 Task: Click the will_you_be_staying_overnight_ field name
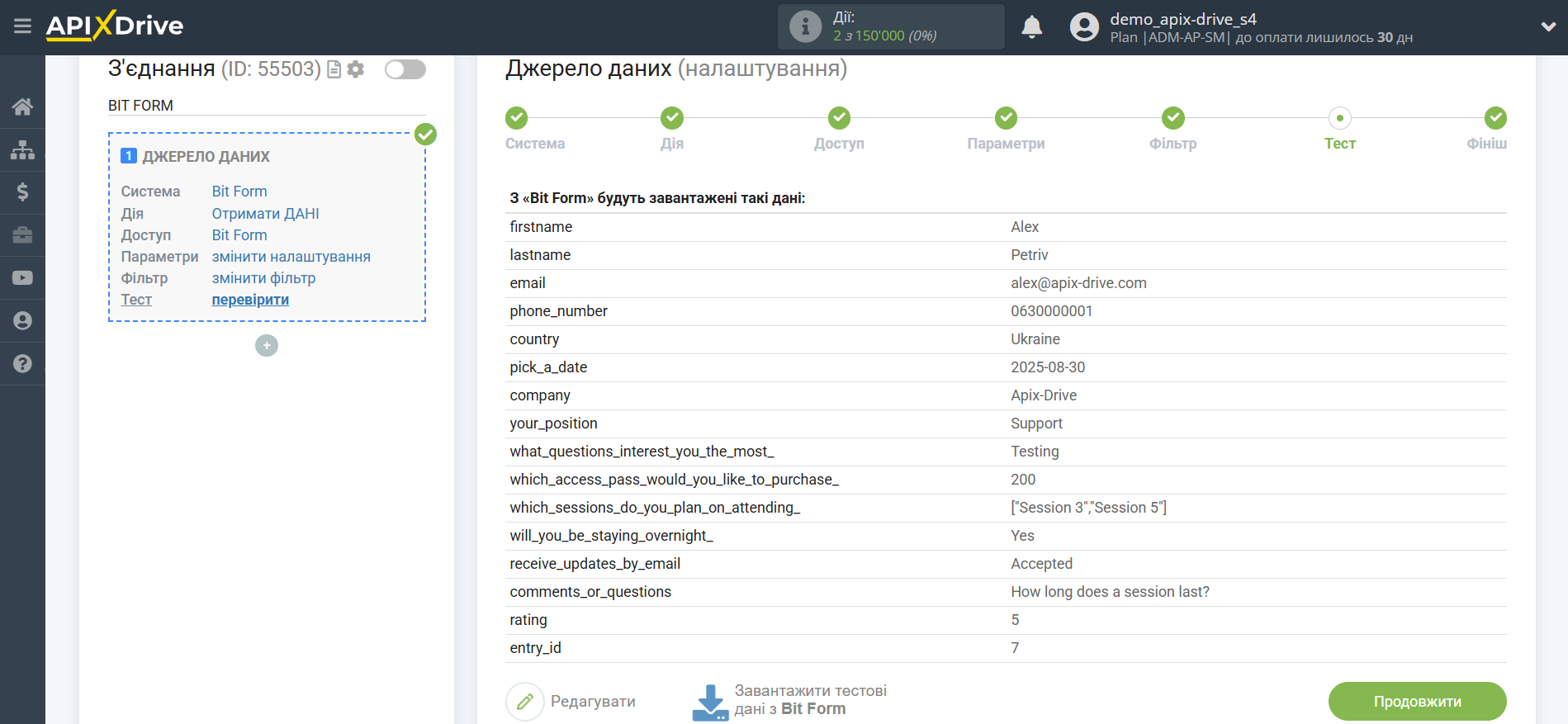611,536
